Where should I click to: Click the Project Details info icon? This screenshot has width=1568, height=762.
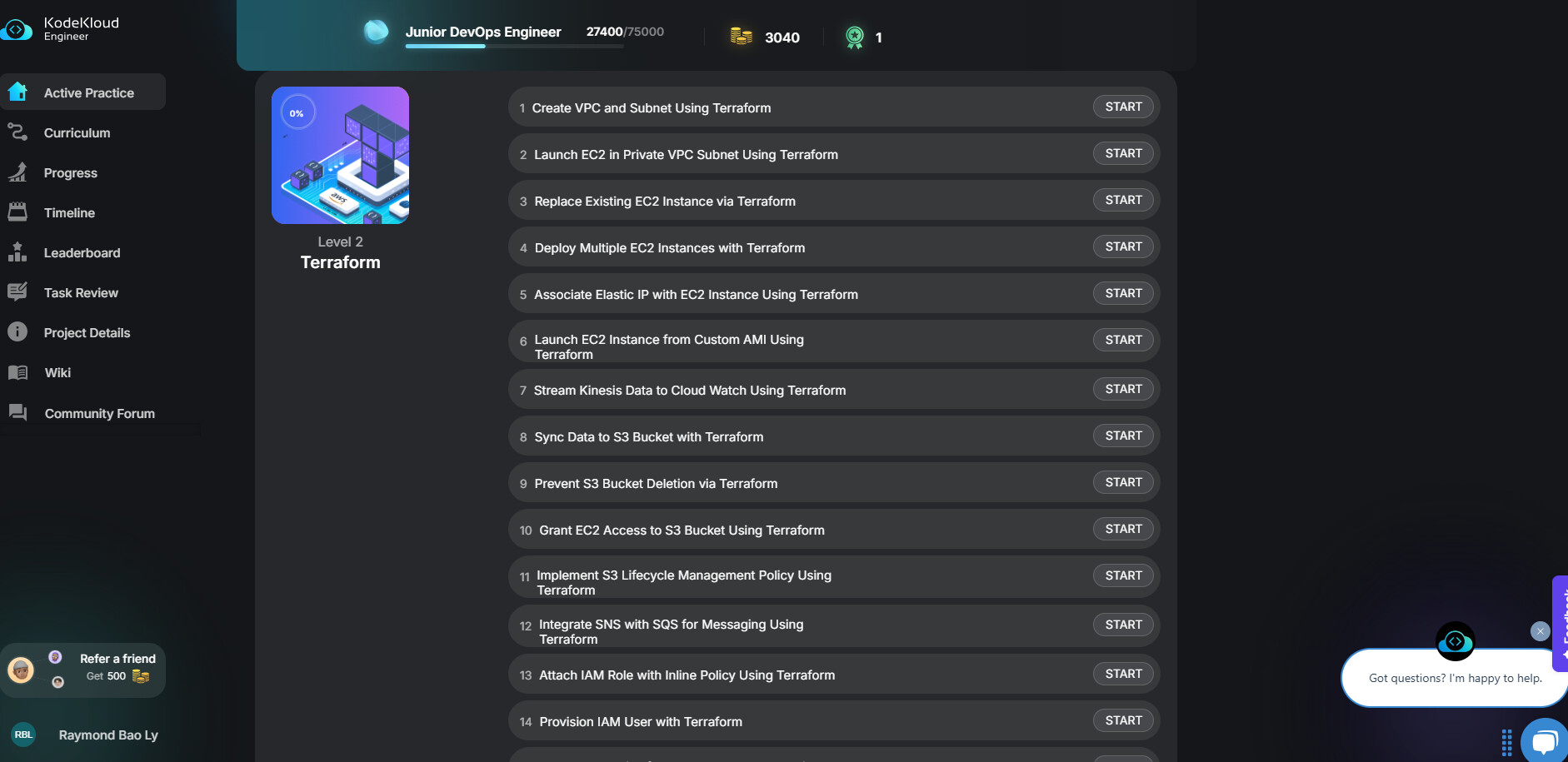pos(17,332)
